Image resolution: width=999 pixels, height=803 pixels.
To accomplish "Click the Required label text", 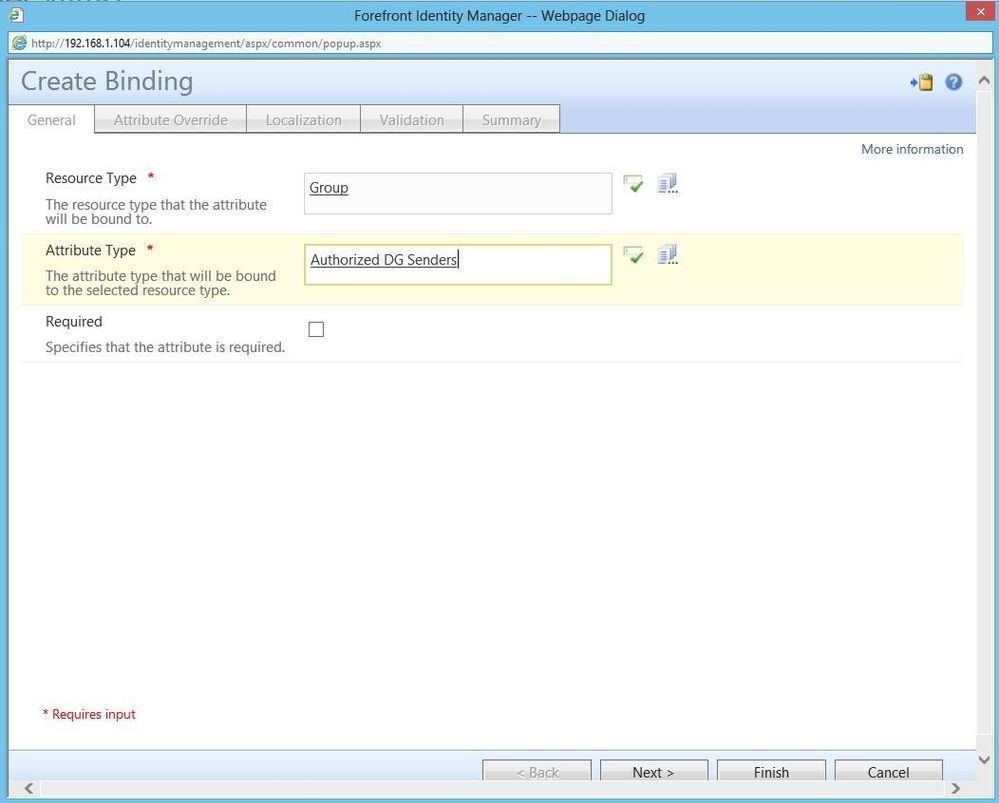I will point(74,321).
